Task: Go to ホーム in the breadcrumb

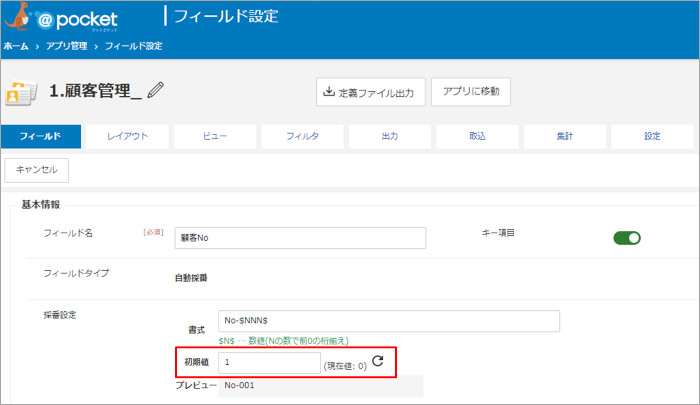Action: pos(16,46)
